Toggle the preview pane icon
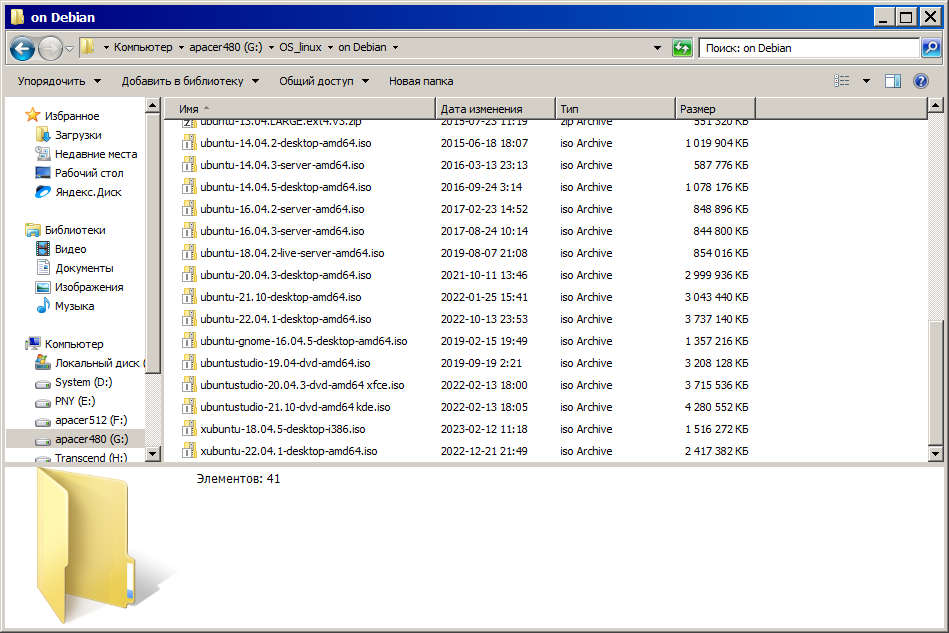 click(893, 80)
